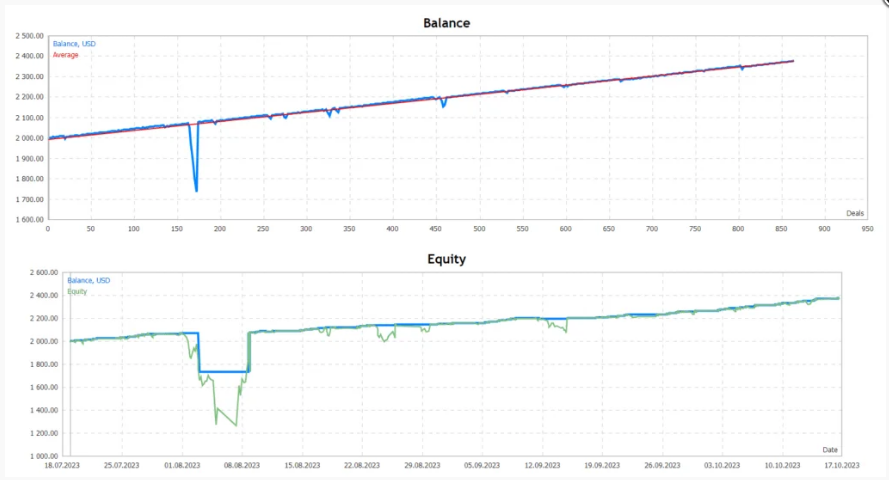This screenshot has width=889, height=480.
Task: Click the "500" deals tick label
Action: (x=479, y=229)
